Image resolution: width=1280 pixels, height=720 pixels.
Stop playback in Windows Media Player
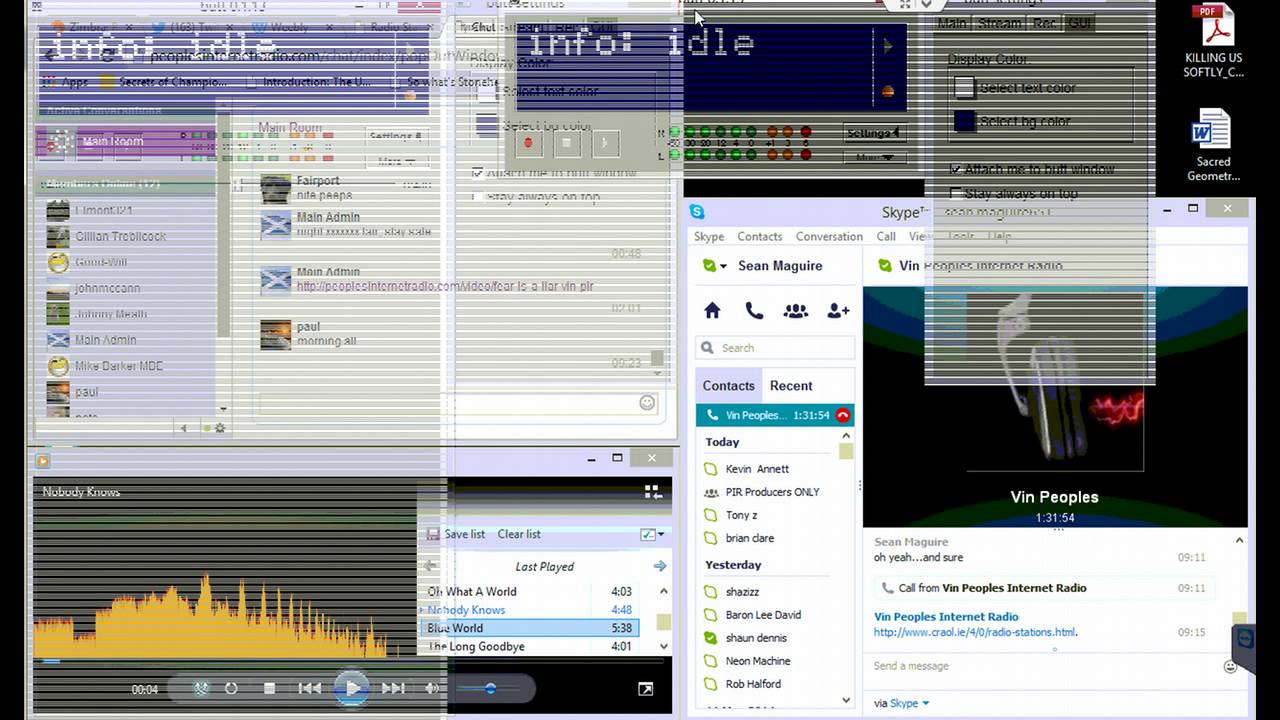pyautogui.click(x=269, y=688)
